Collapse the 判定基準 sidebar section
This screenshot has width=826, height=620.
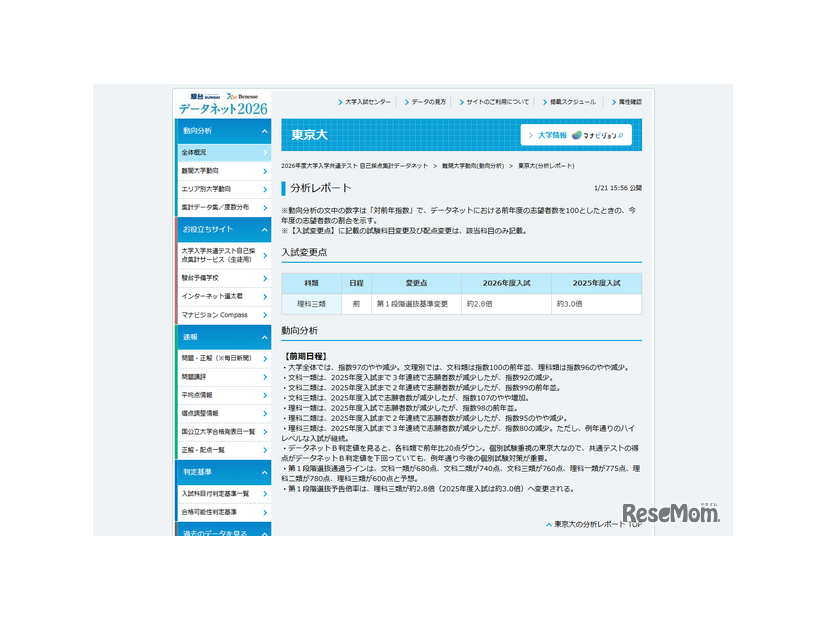(265, 471)
